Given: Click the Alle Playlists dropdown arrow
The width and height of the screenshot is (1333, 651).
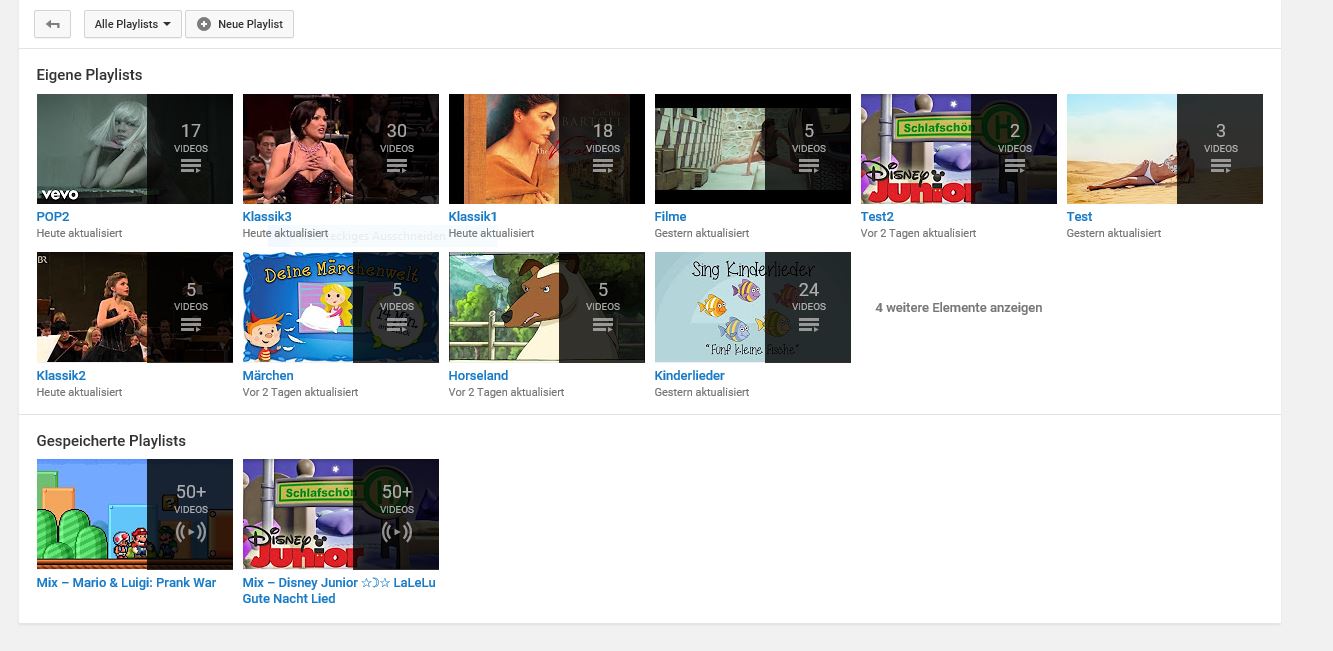Looking at the screenshot, I should pyautogui.click(x=166, y=24).
